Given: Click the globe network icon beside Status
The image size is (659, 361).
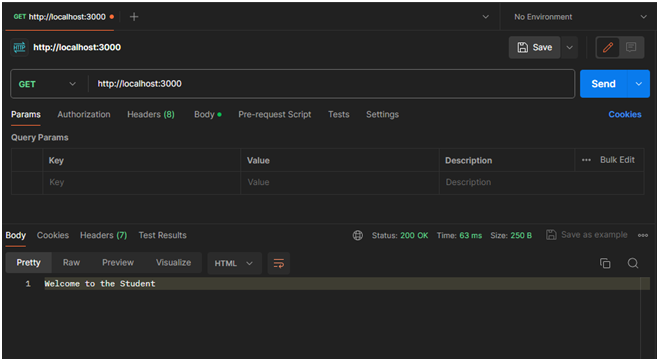Looking at the screenshot, I should (x=358, y=235).
